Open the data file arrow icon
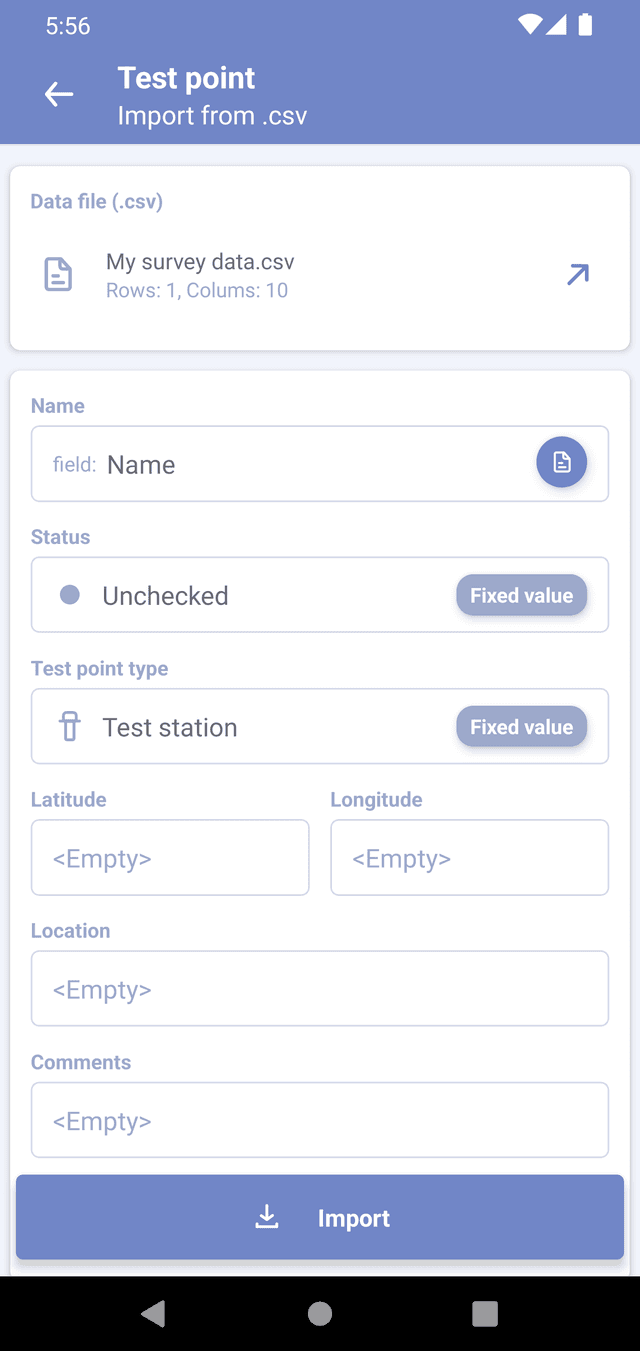 [578, 274]
